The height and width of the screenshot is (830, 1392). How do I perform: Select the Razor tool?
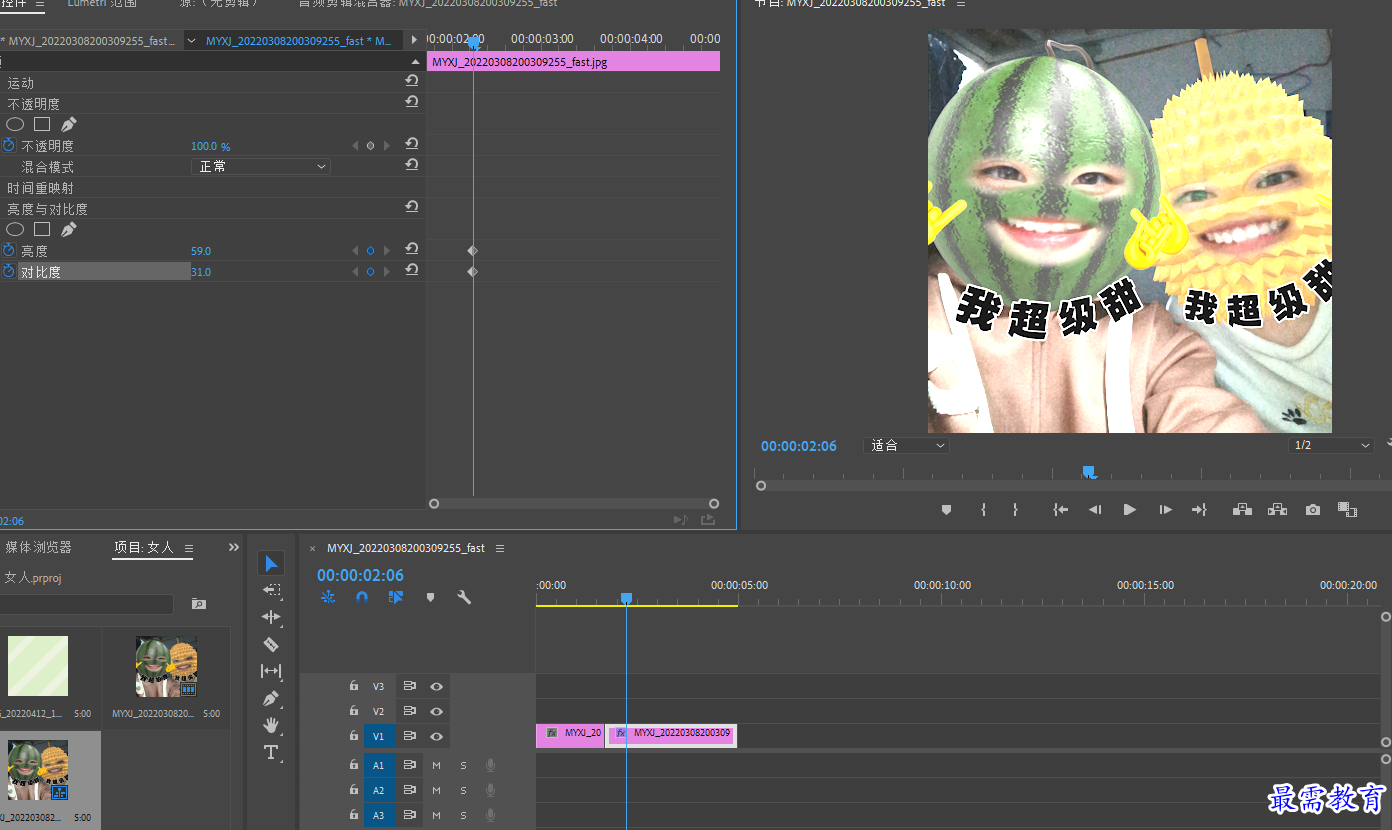pos(271,644)
